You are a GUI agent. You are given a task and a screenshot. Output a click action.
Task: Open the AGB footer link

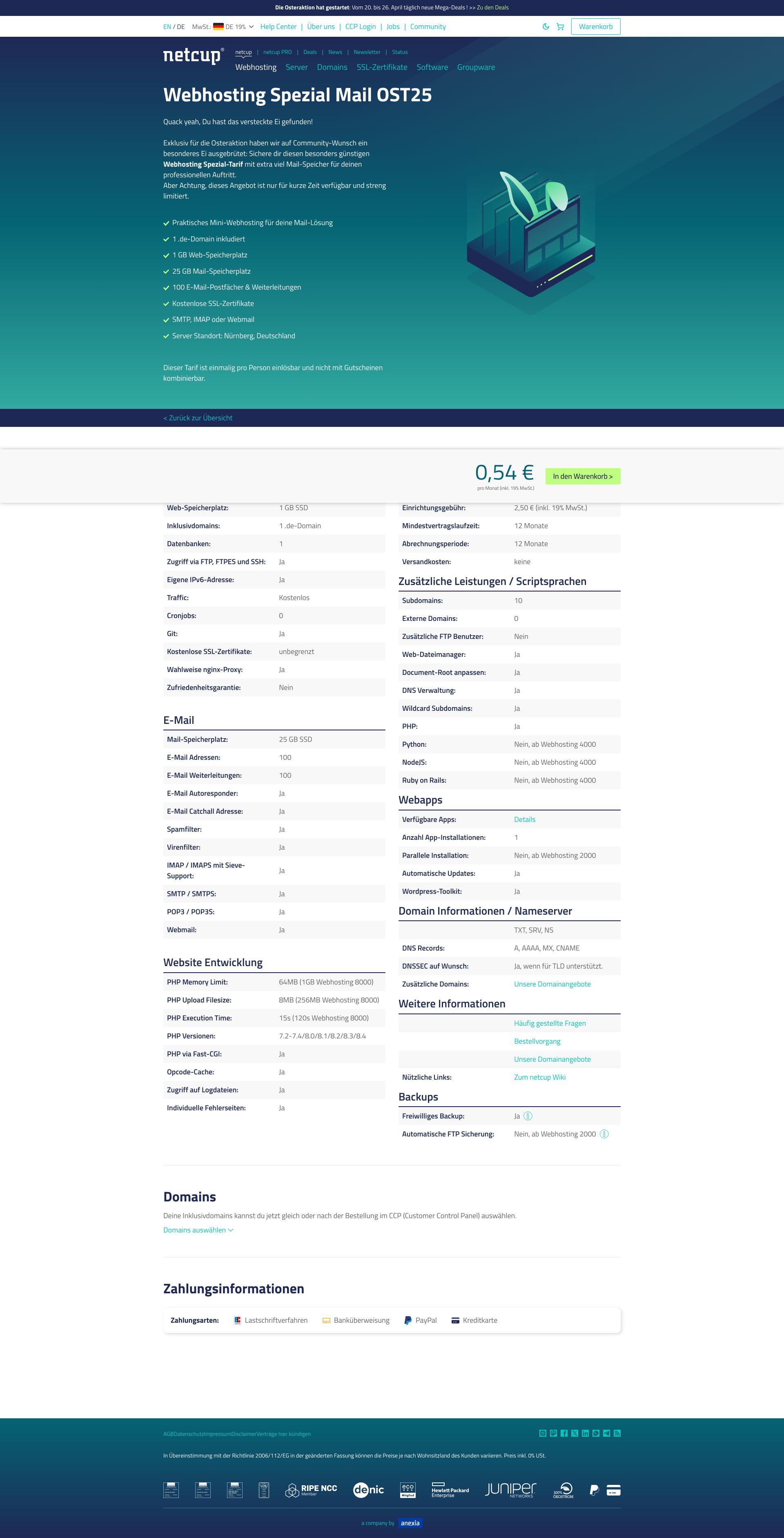(x=168, y=1434)
